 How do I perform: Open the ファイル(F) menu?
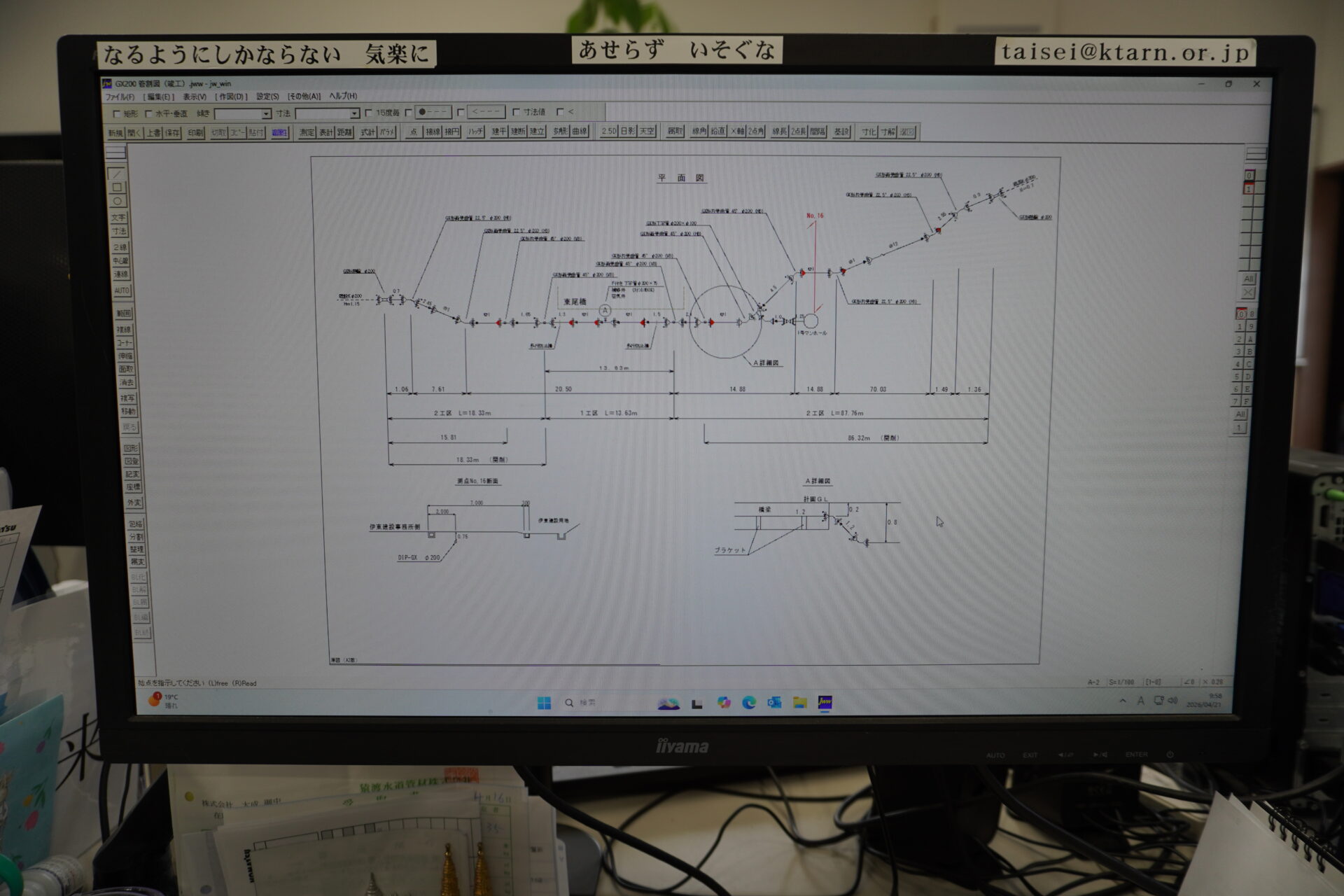click(119, 97)
